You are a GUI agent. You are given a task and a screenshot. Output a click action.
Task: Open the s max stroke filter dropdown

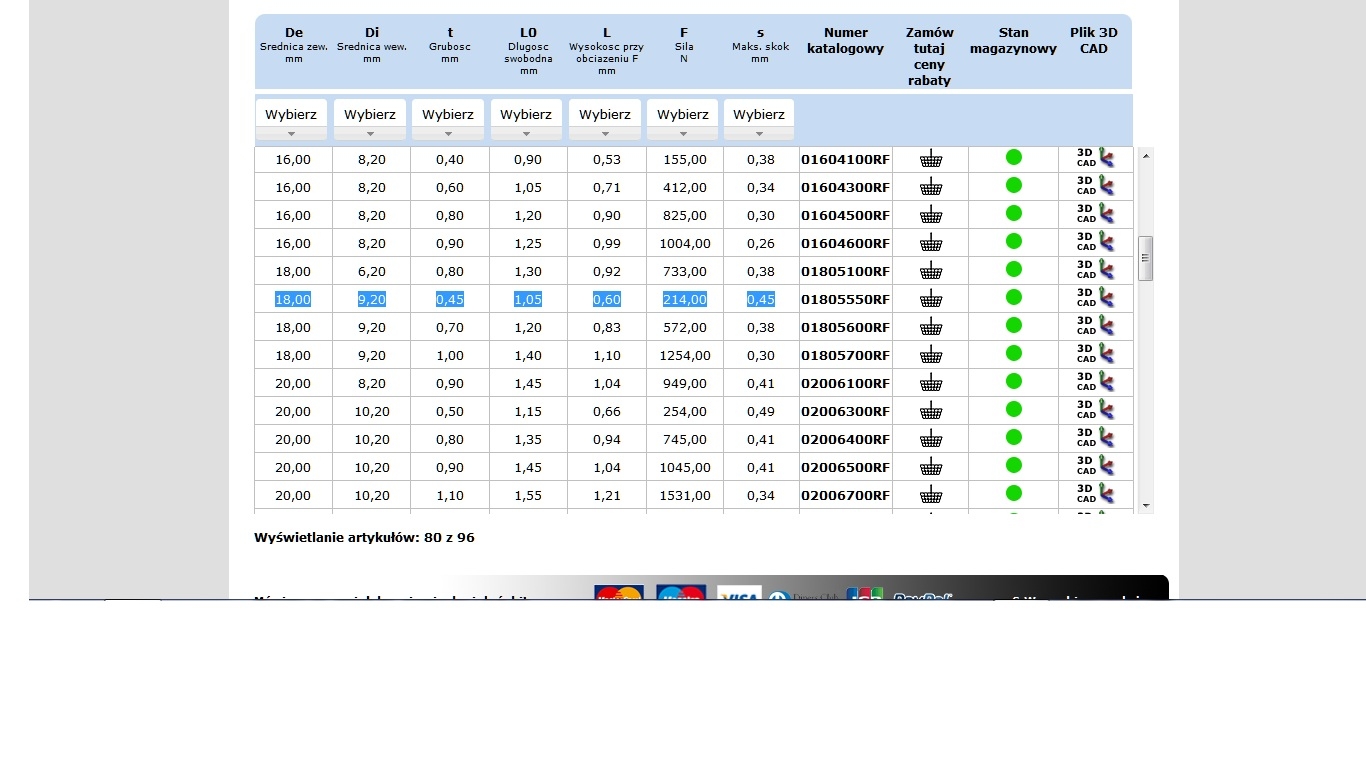click(759, 120)
